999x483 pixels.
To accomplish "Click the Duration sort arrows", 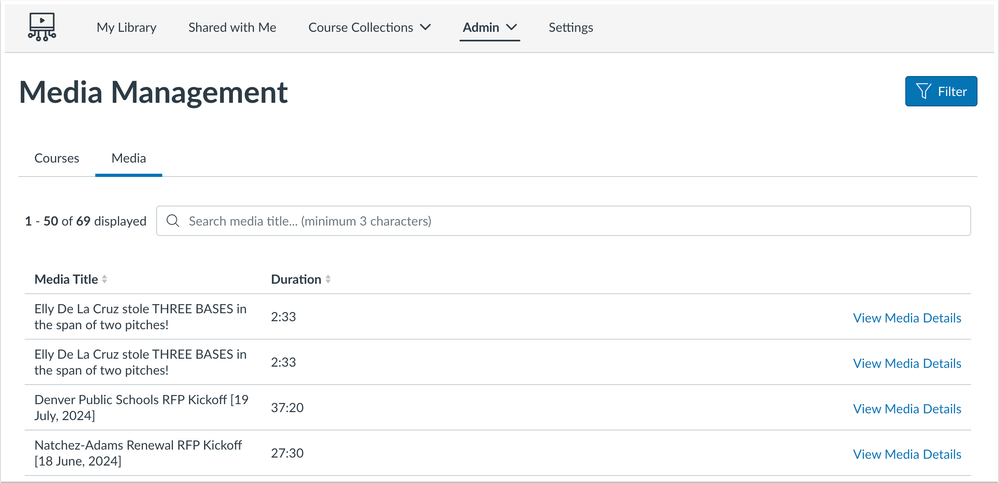I will pos(328,280).
